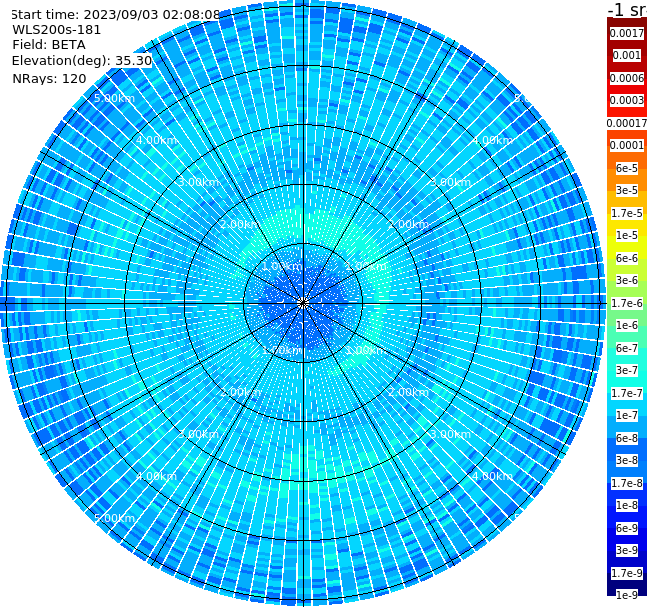The height and width of the screenshot is (607, 647).
Task: Click the 1.7e-8 colorbar label
Action: point(627,483)
